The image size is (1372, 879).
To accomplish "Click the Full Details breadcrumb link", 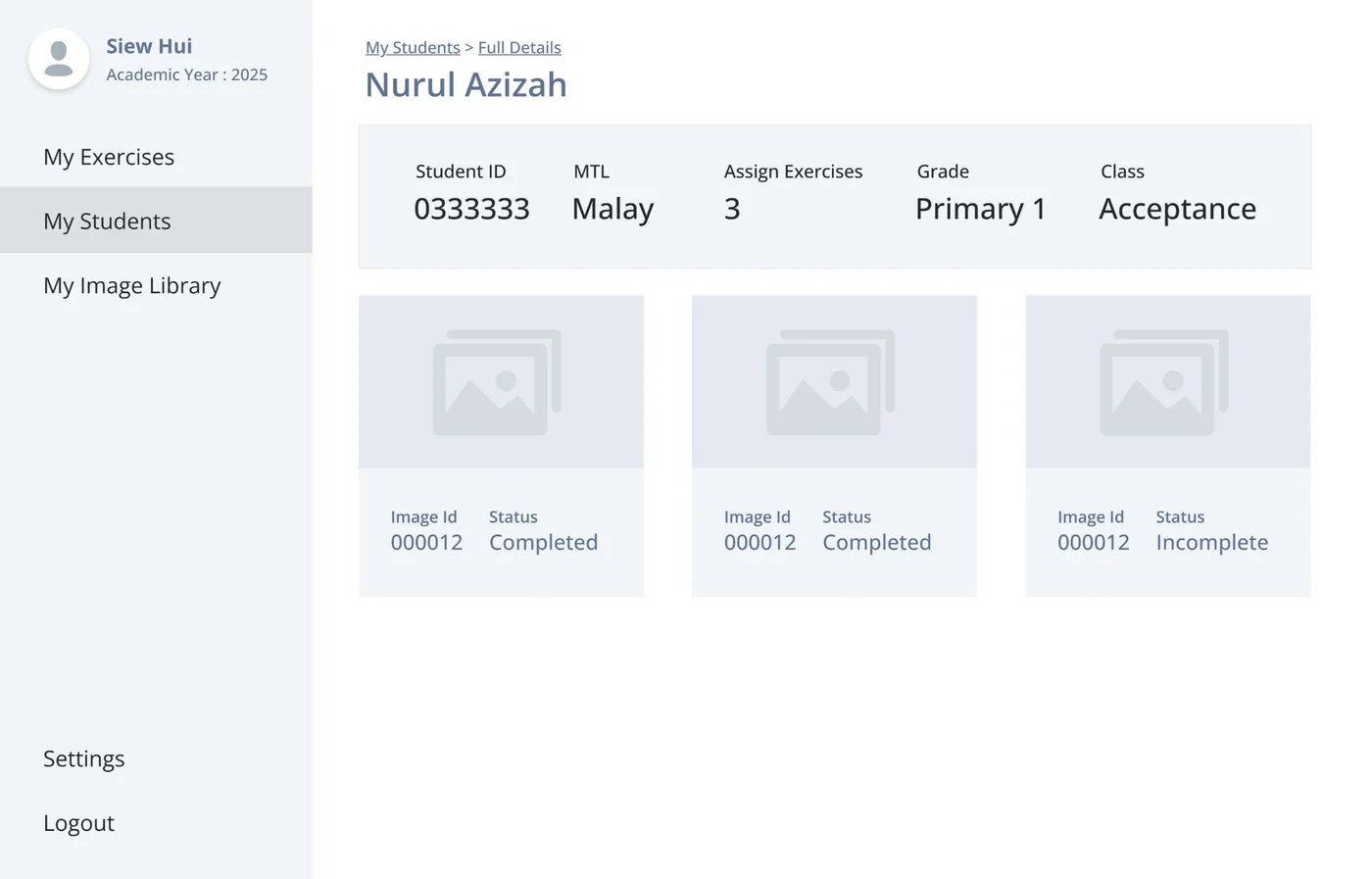I will tap(519, 47).
